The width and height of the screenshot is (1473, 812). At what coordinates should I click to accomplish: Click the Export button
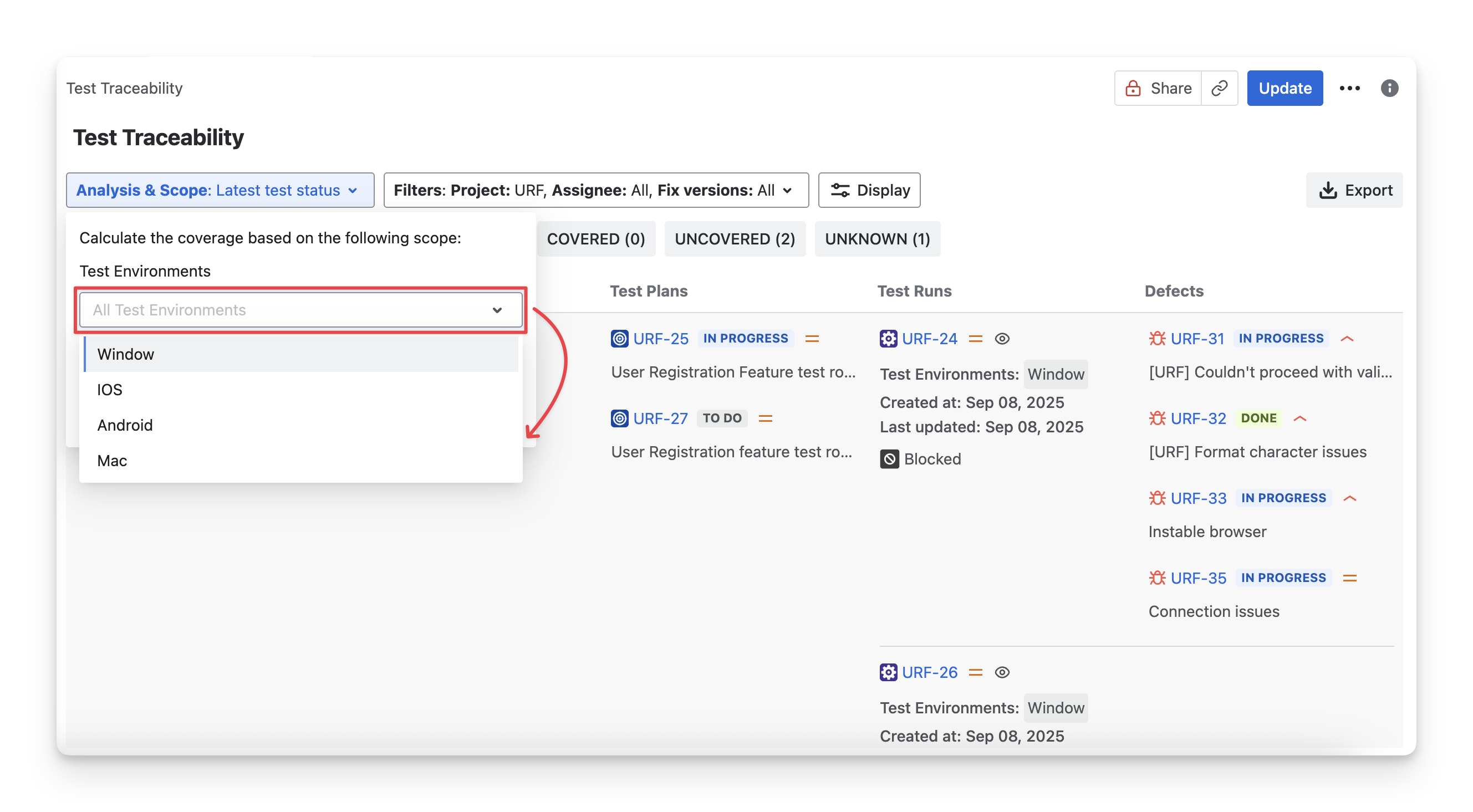pyautogui.click(x=1353, y=191)
